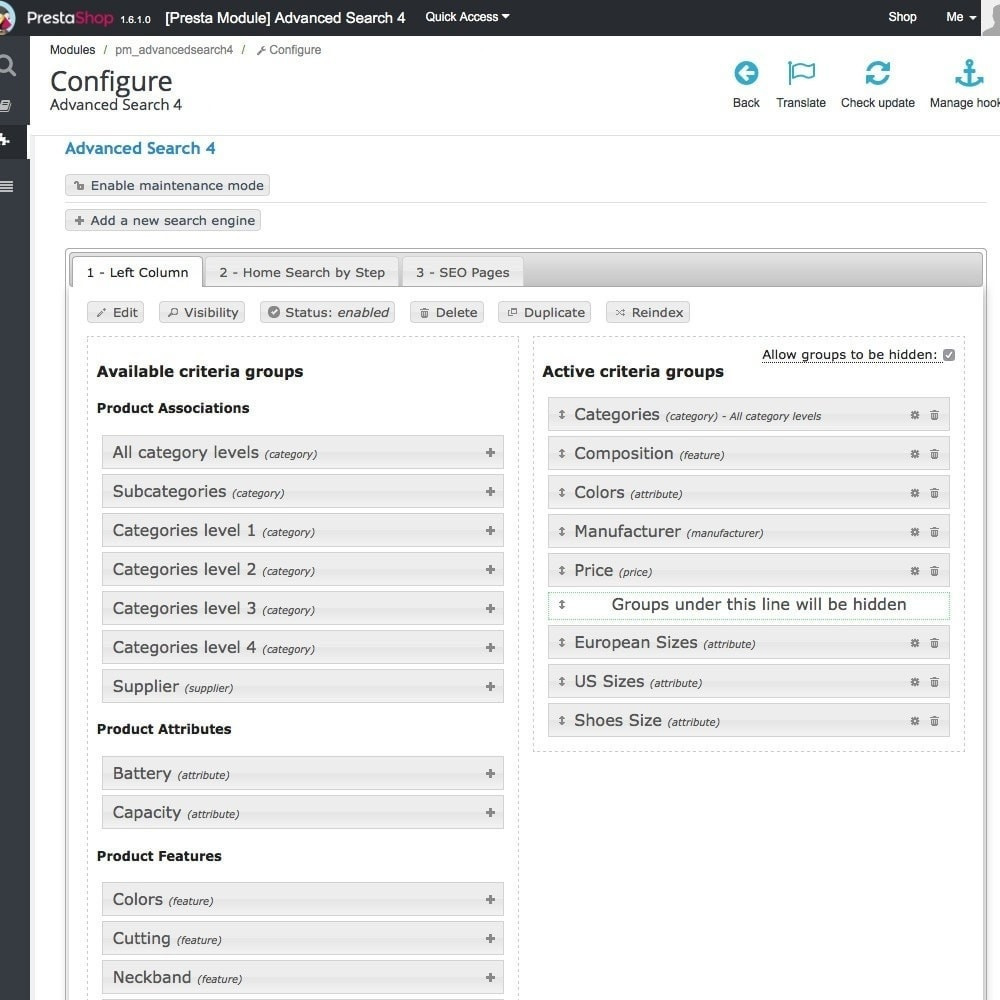The image size is (1000, 1000).
Task: Add Neckband feature with plus icon
Action: pos(490,977)
